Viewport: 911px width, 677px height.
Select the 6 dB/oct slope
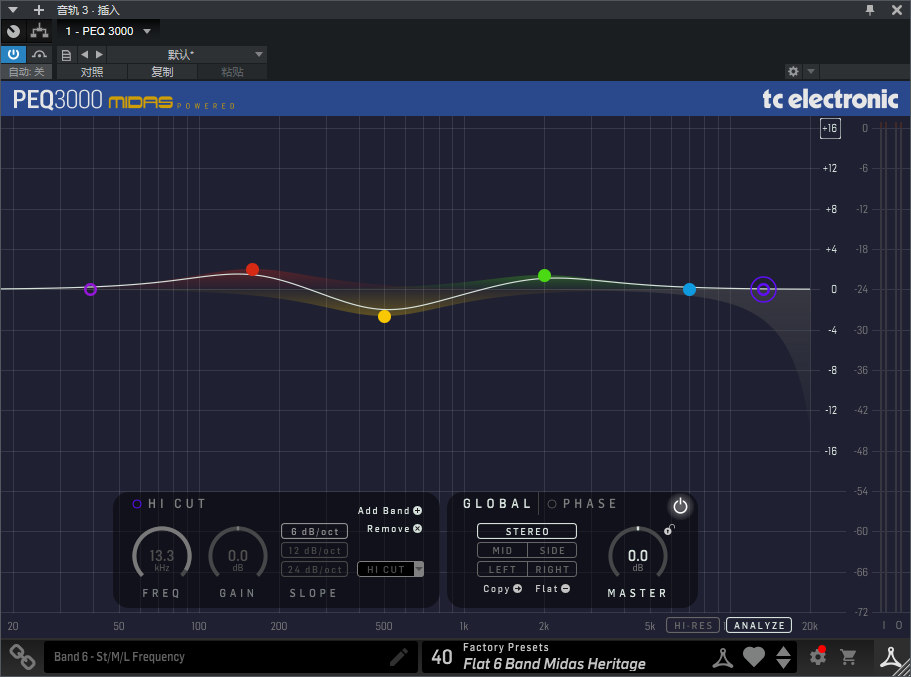click(314, 531)
